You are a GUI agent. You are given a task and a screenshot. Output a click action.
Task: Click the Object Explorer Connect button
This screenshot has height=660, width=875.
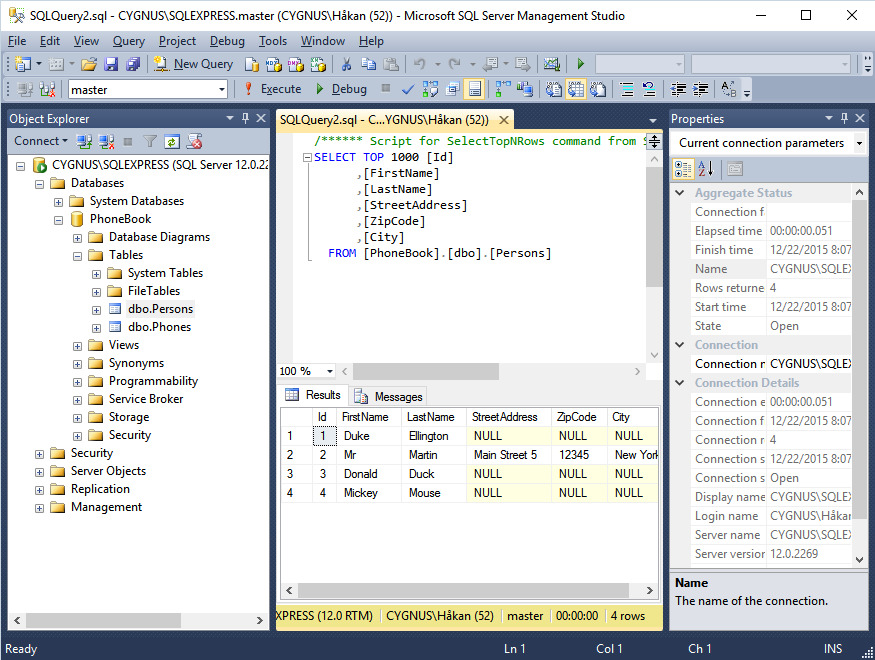40,141
